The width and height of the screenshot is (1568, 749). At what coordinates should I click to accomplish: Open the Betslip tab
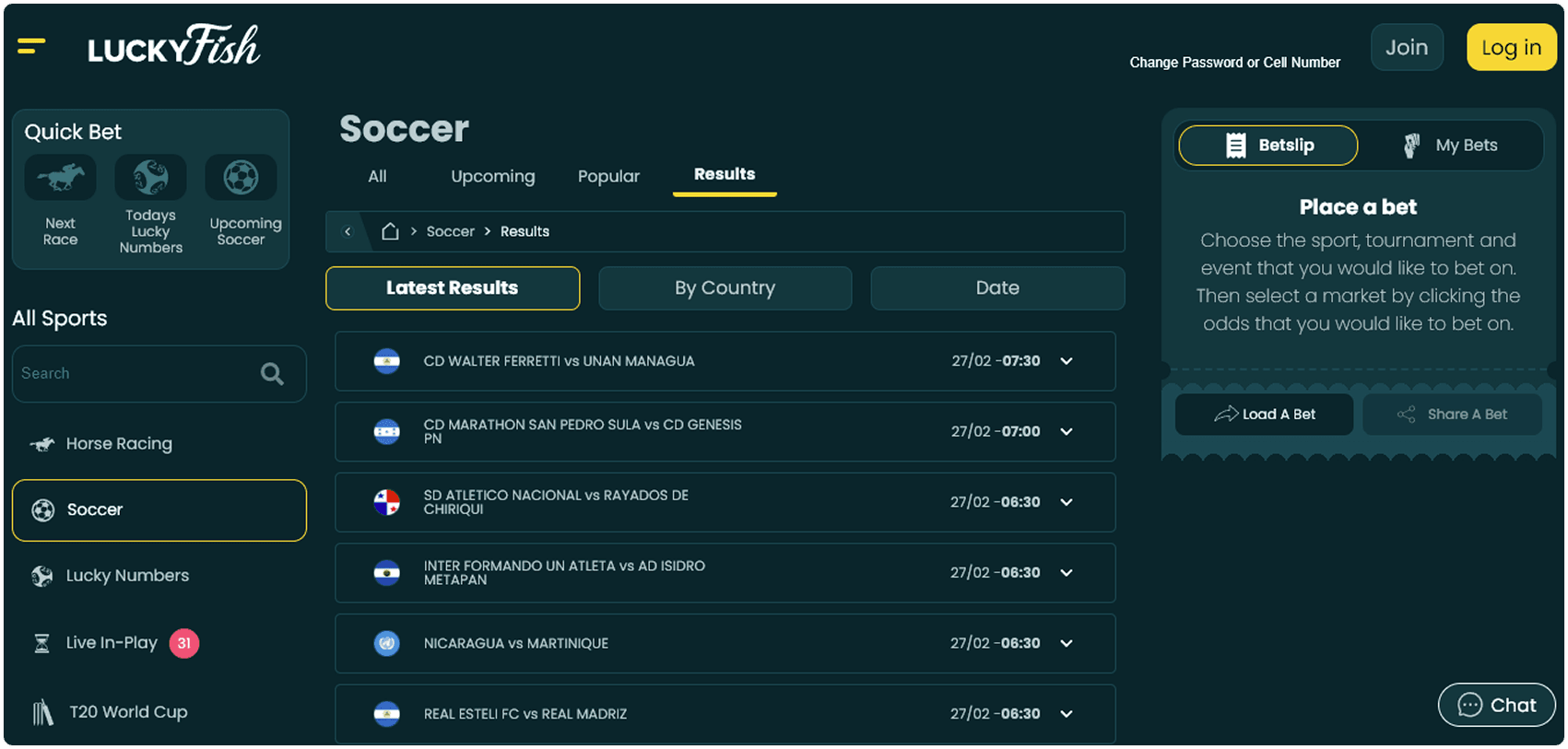coord(1268,146)
